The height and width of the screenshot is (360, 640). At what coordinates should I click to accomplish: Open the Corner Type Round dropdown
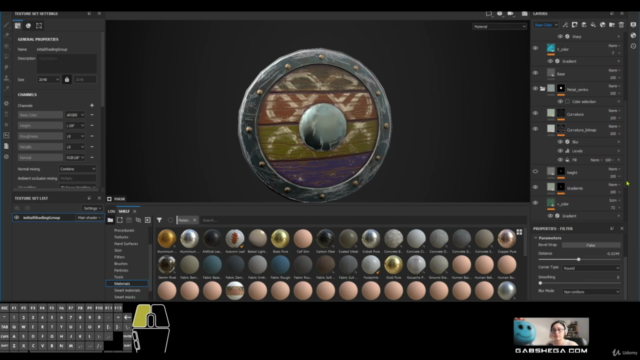tap(591, 268)
